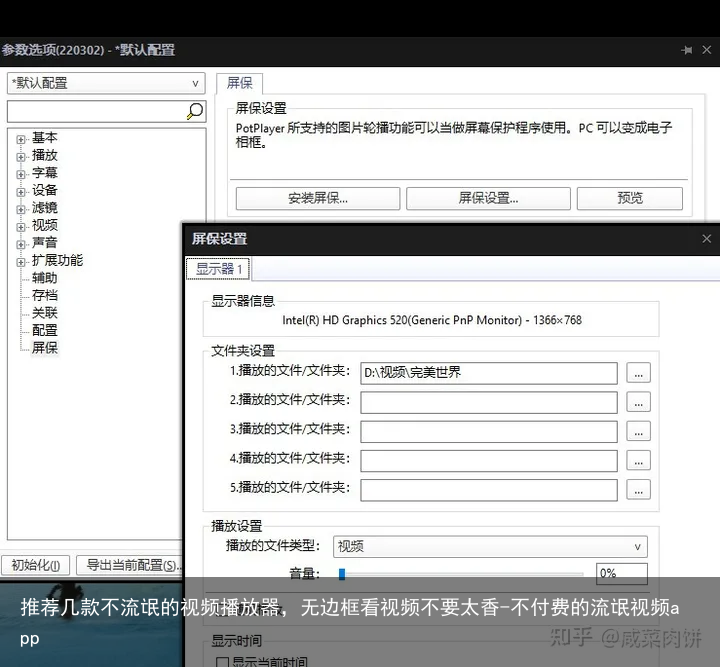Screen dimensions: 720x667
Task: Click the 音量 volume slider
Action: point(460,574)
